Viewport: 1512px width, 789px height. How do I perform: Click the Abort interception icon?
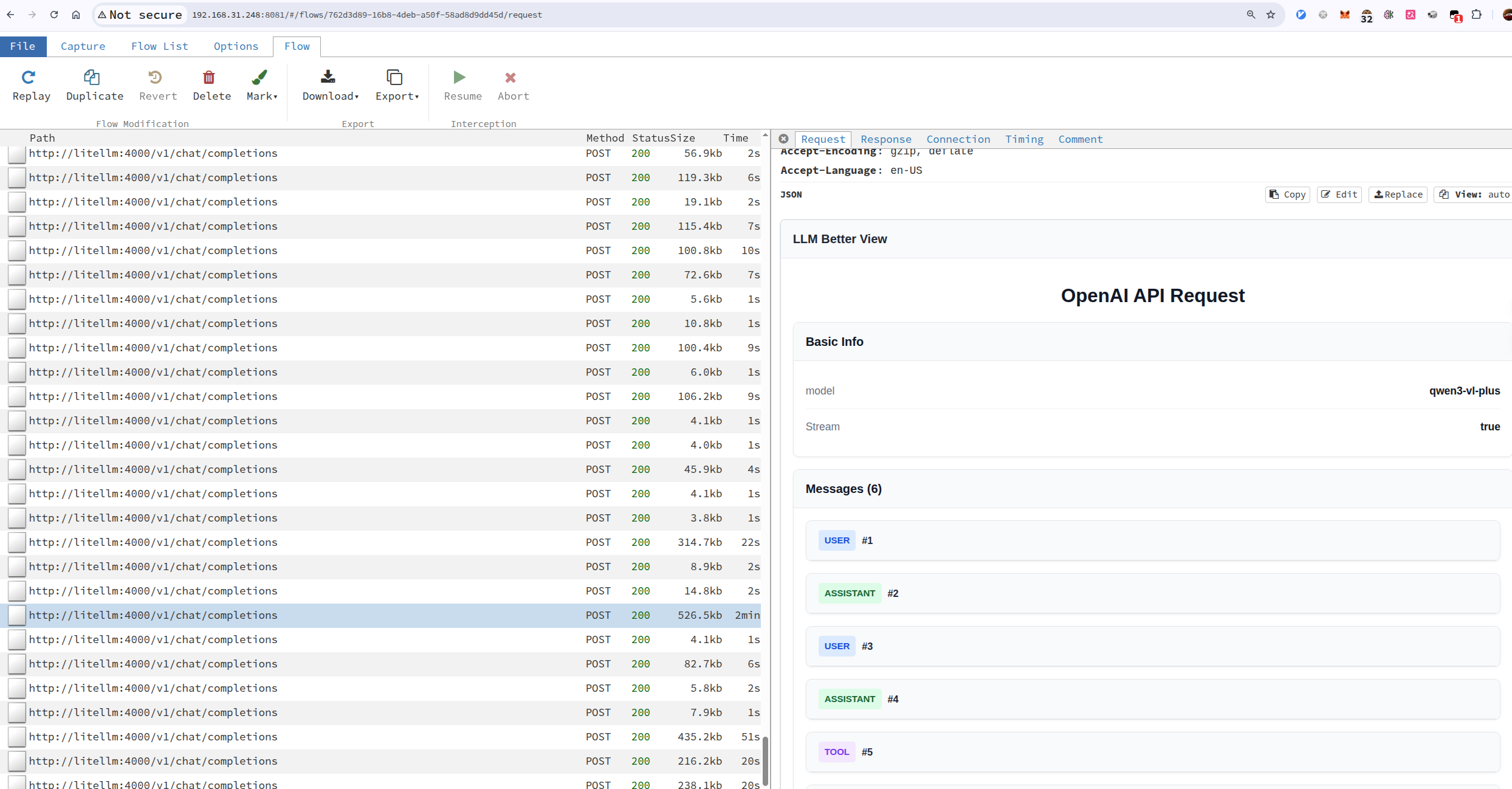click(510, 77)
